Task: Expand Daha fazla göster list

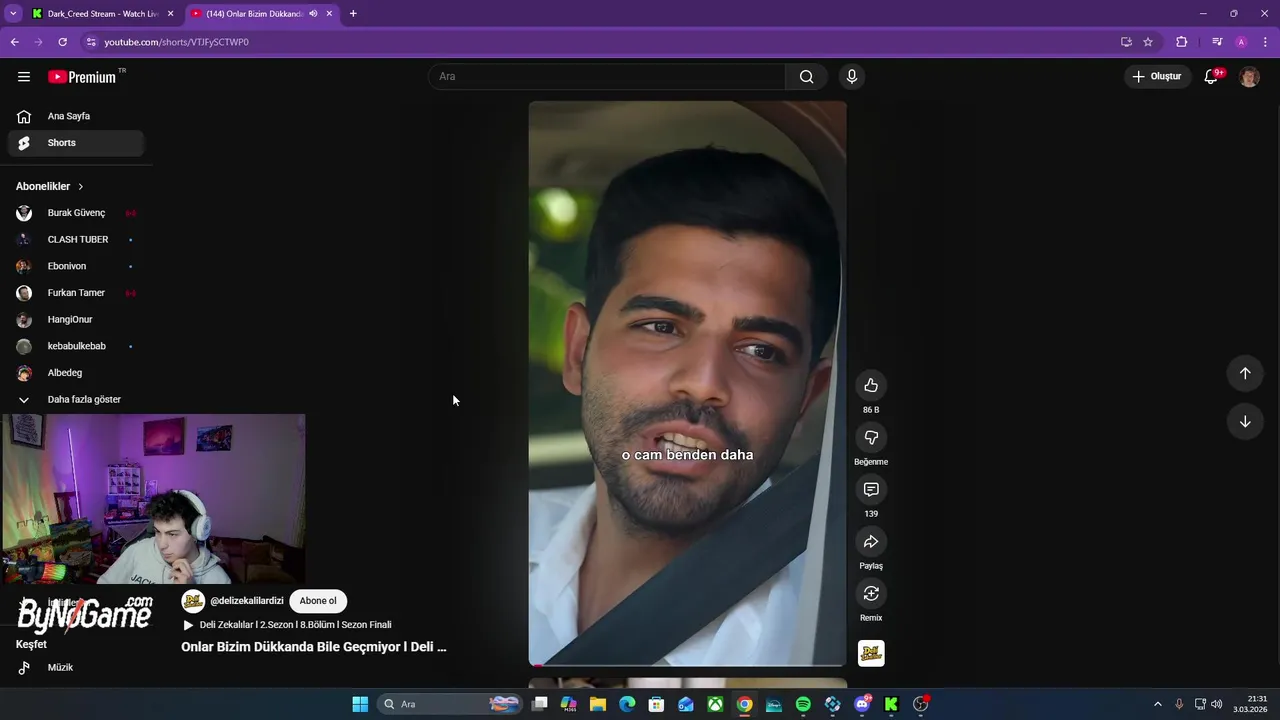Action: click(76, 400)
